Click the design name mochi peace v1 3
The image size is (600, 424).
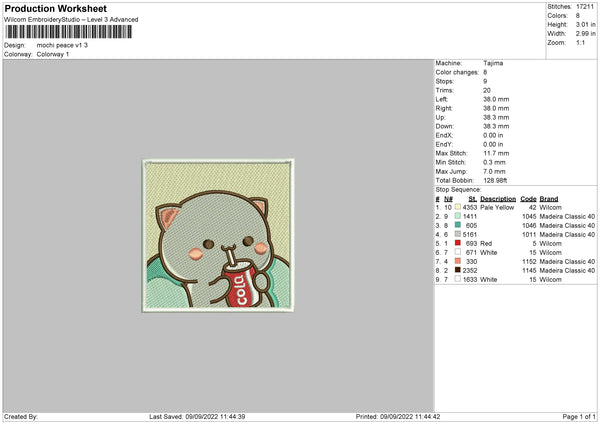[x=62, y=45]
